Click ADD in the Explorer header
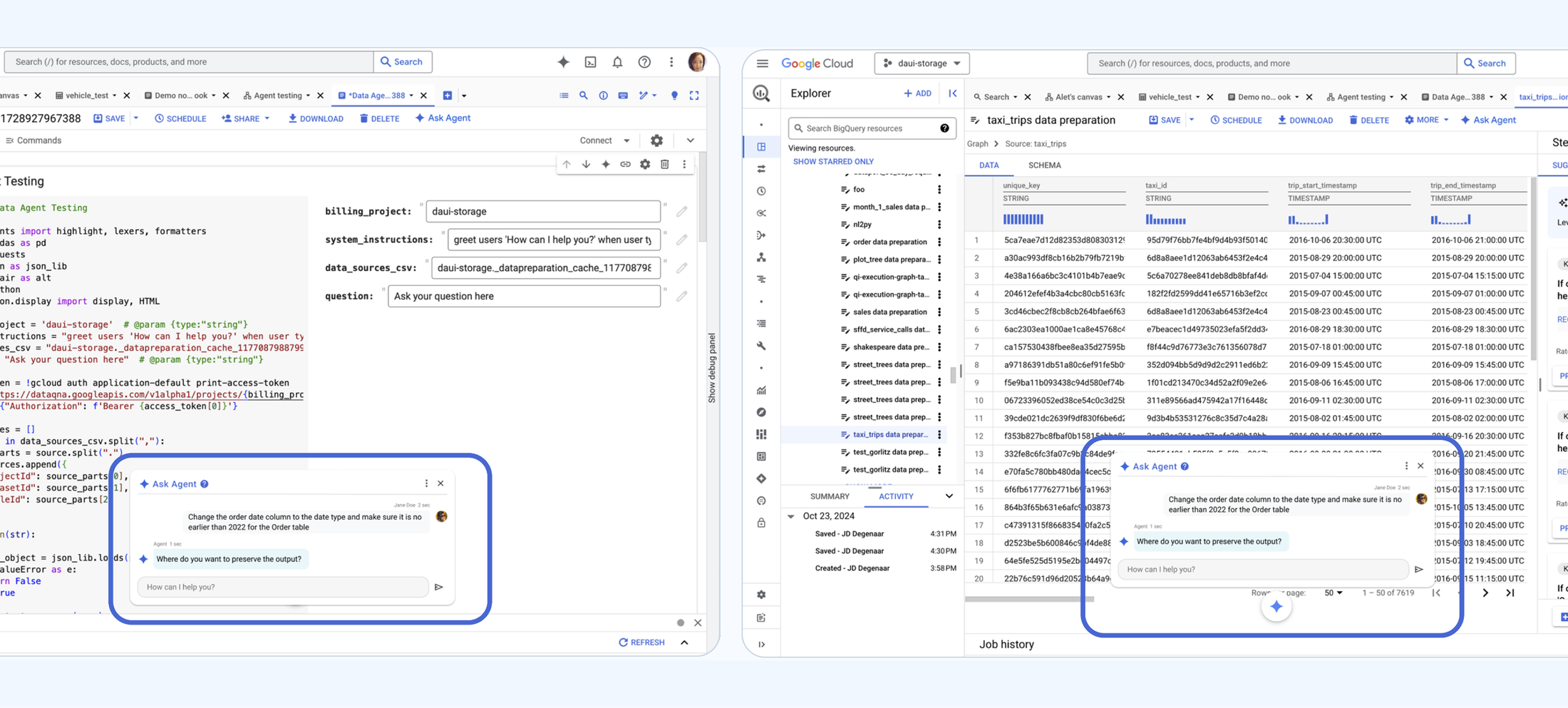 (917, 93)
